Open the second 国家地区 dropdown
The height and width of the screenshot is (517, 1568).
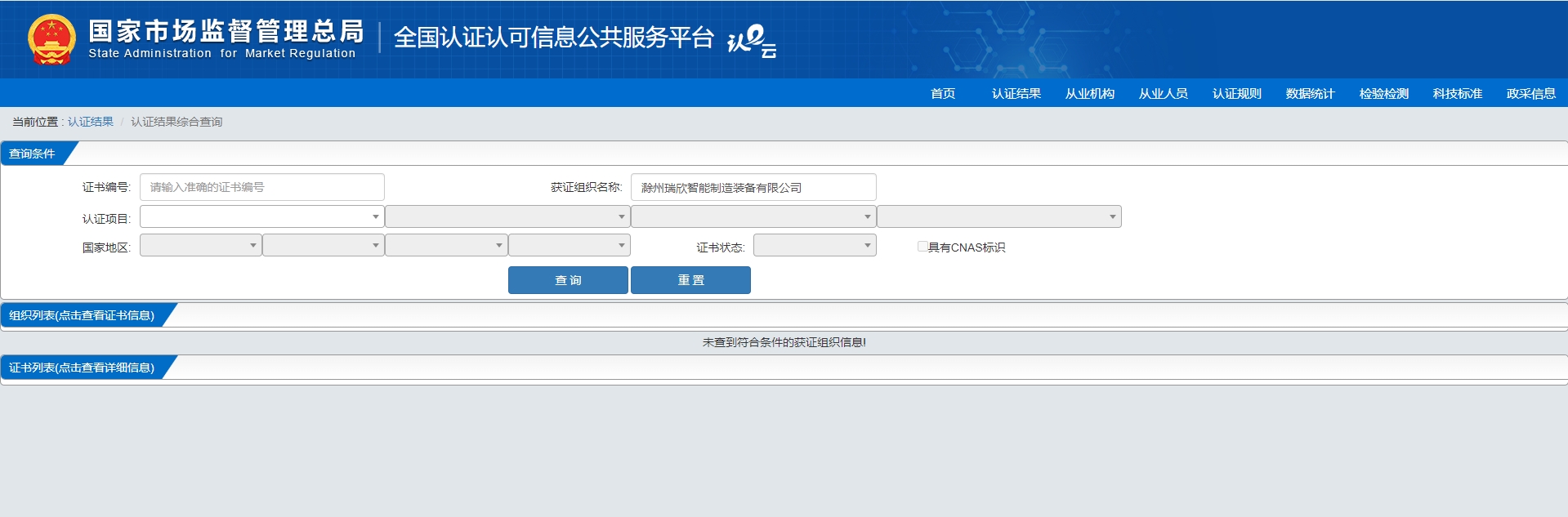324,245
